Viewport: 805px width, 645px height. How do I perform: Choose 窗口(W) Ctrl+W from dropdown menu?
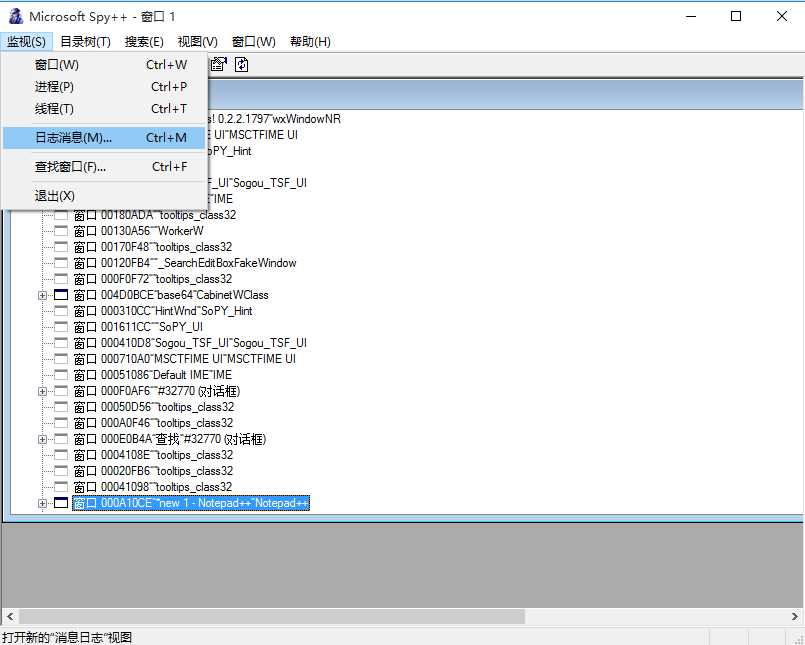click(104, 65)
